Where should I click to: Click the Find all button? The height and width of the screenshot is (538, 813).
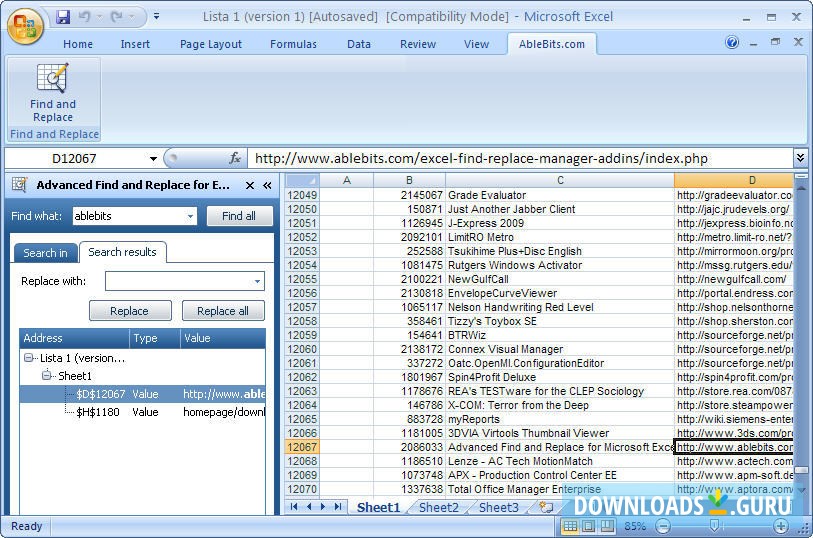(x=239, y=216)
